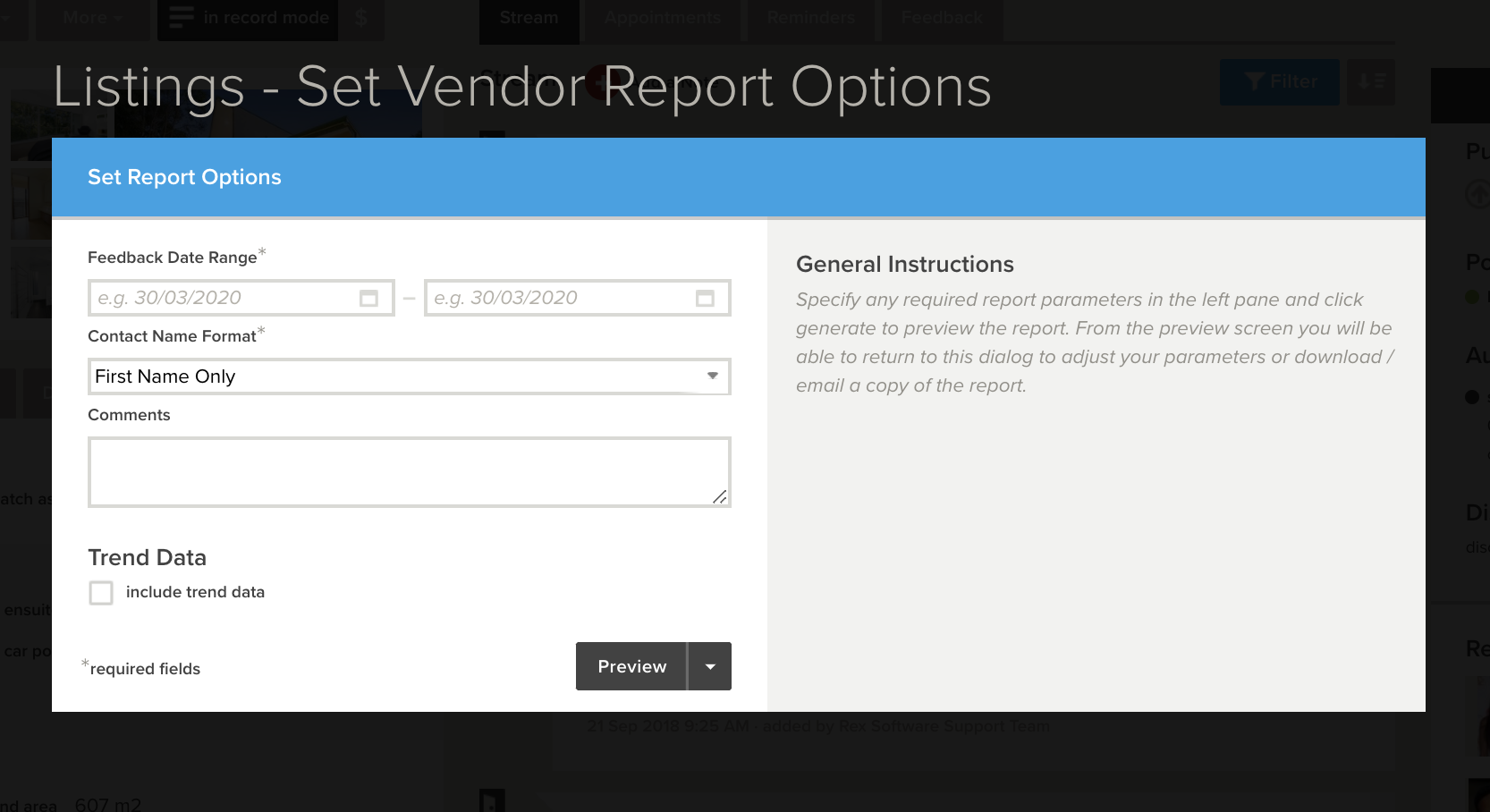
Task: Open the end date calendar picker
Action: [706, 298]
